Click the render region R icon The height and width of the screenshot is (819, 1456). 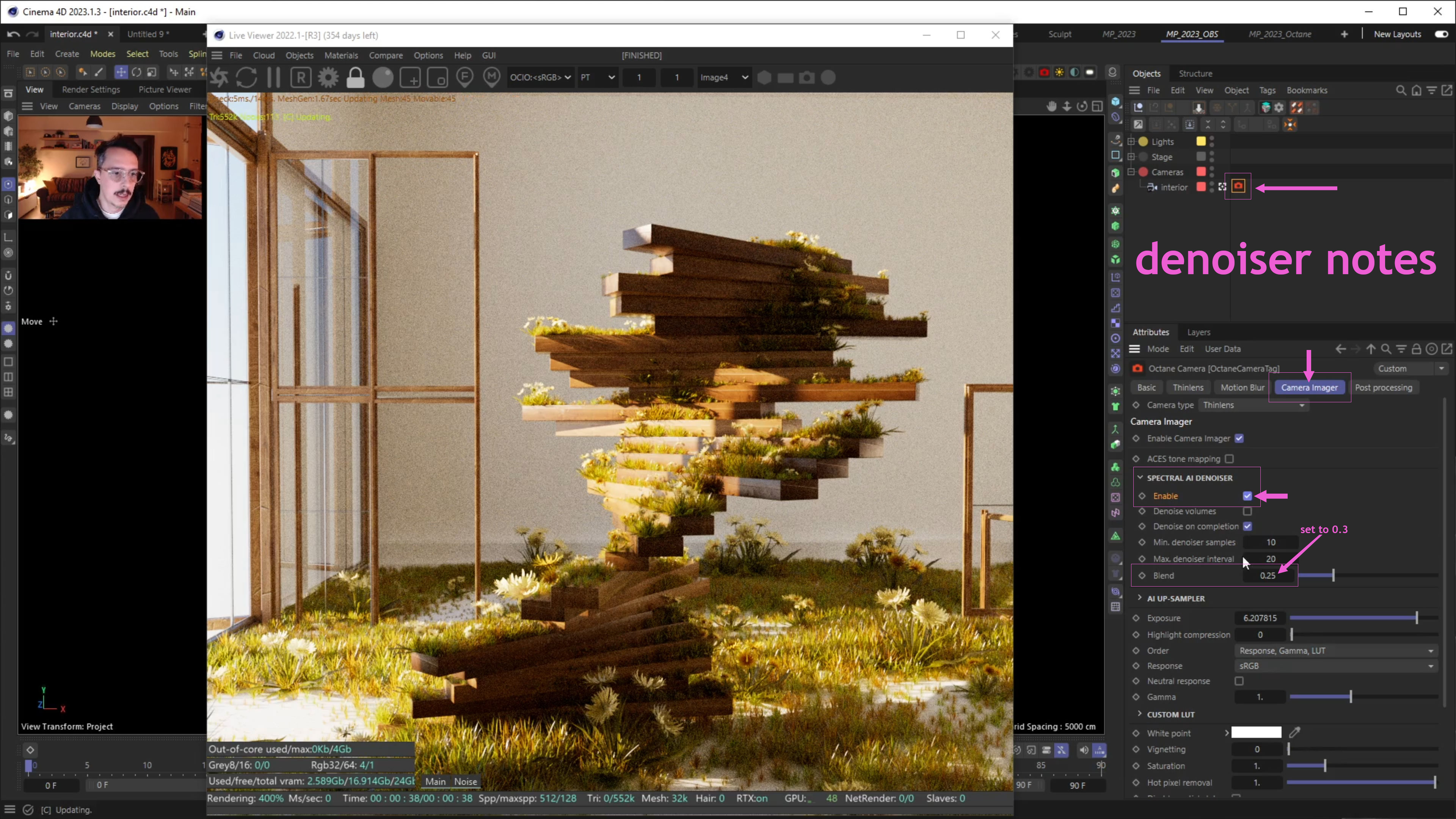301,77
